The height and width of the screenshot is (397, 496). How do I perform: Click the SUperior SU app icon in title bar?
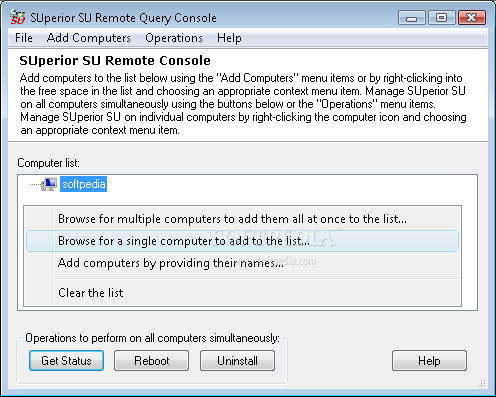click(x=17, y=17)
